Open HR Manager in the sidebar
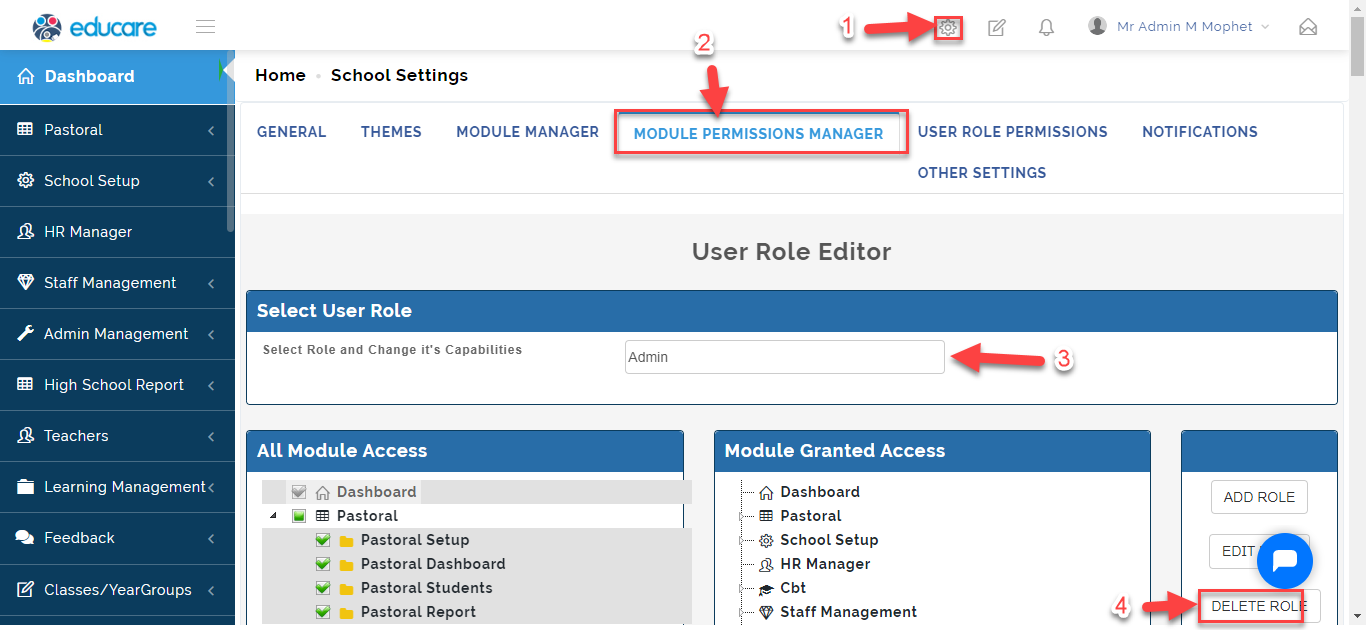 [x=117, y=232]
